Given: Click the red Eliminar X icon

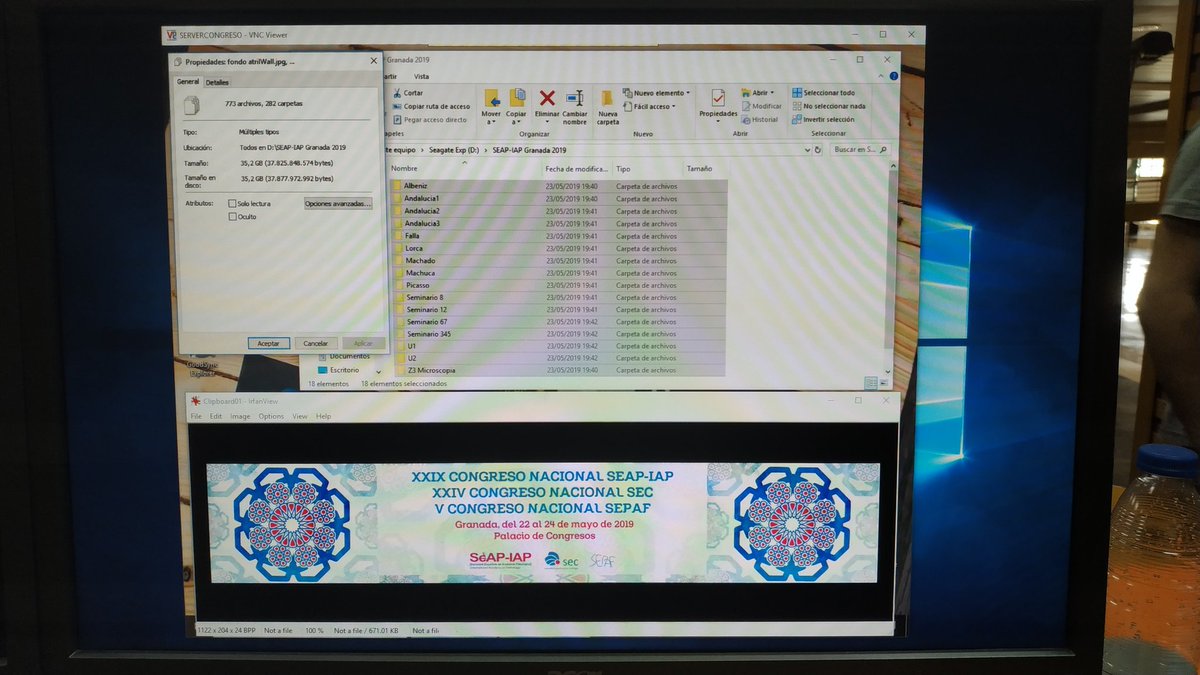Looking at the screenshot, I should [547, 98].
